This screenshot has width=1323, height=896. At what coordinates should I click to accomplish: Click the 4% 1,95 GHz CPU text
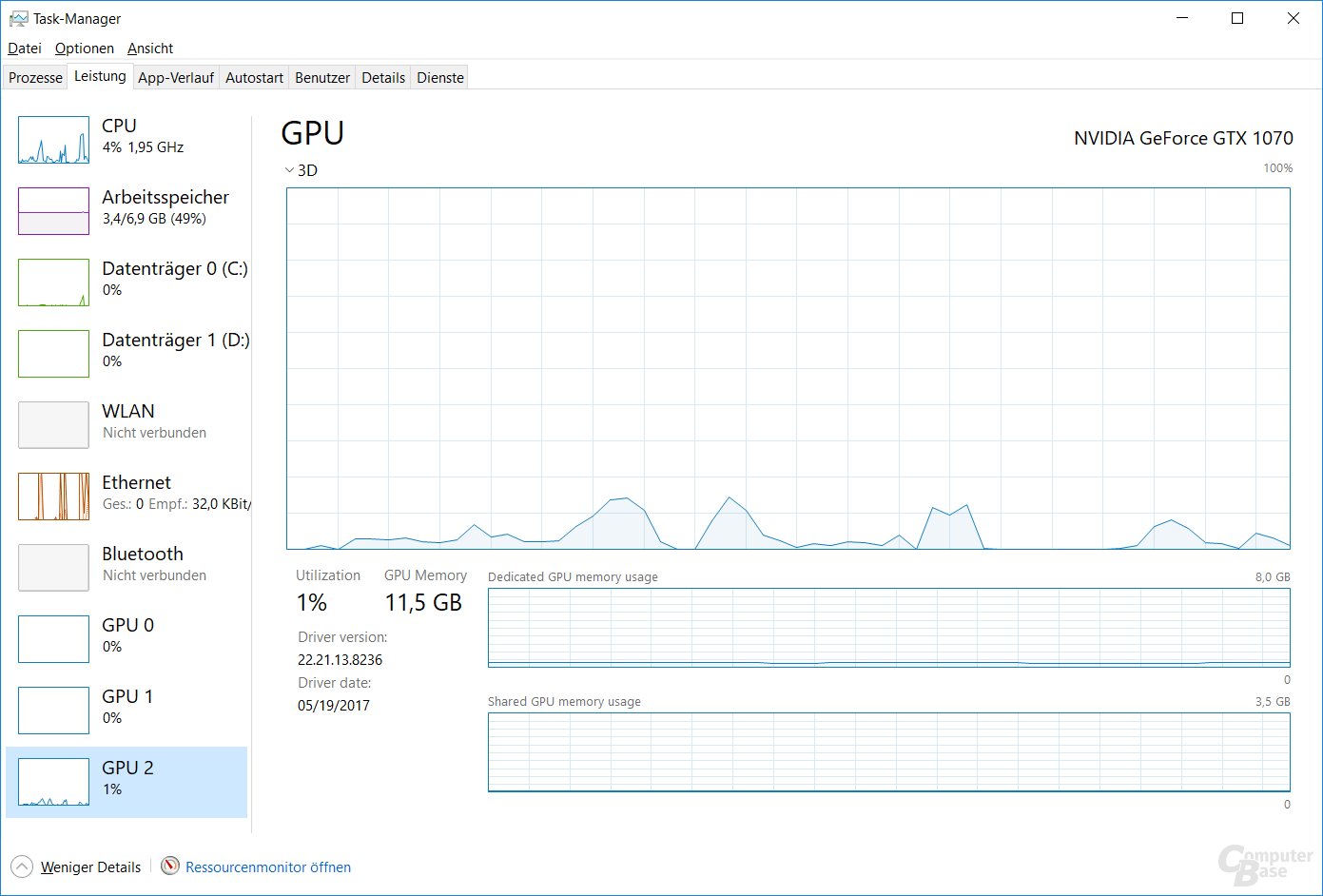143,147
